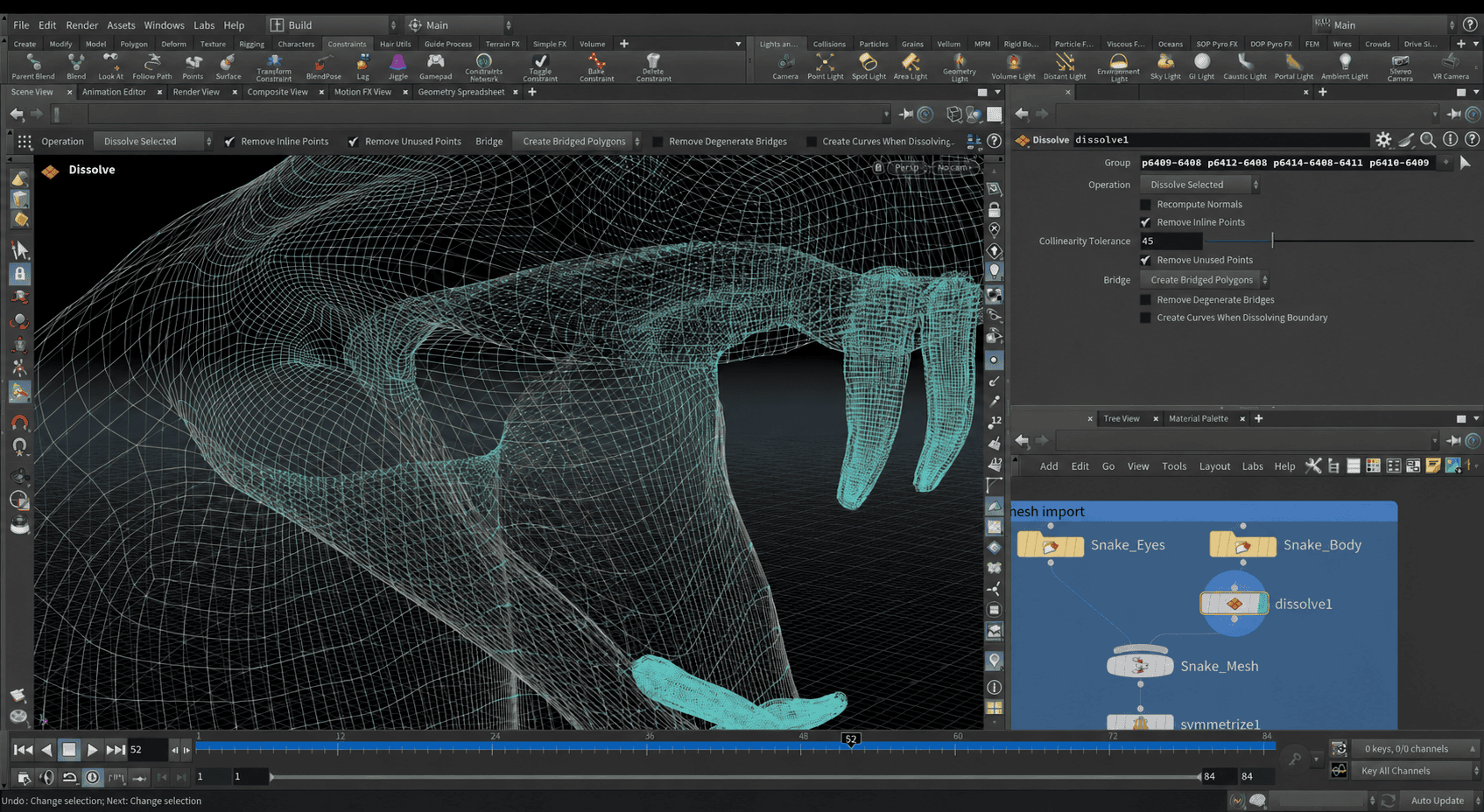Add a Point Light
This screenshot has width=1484, height=812.
825,66
